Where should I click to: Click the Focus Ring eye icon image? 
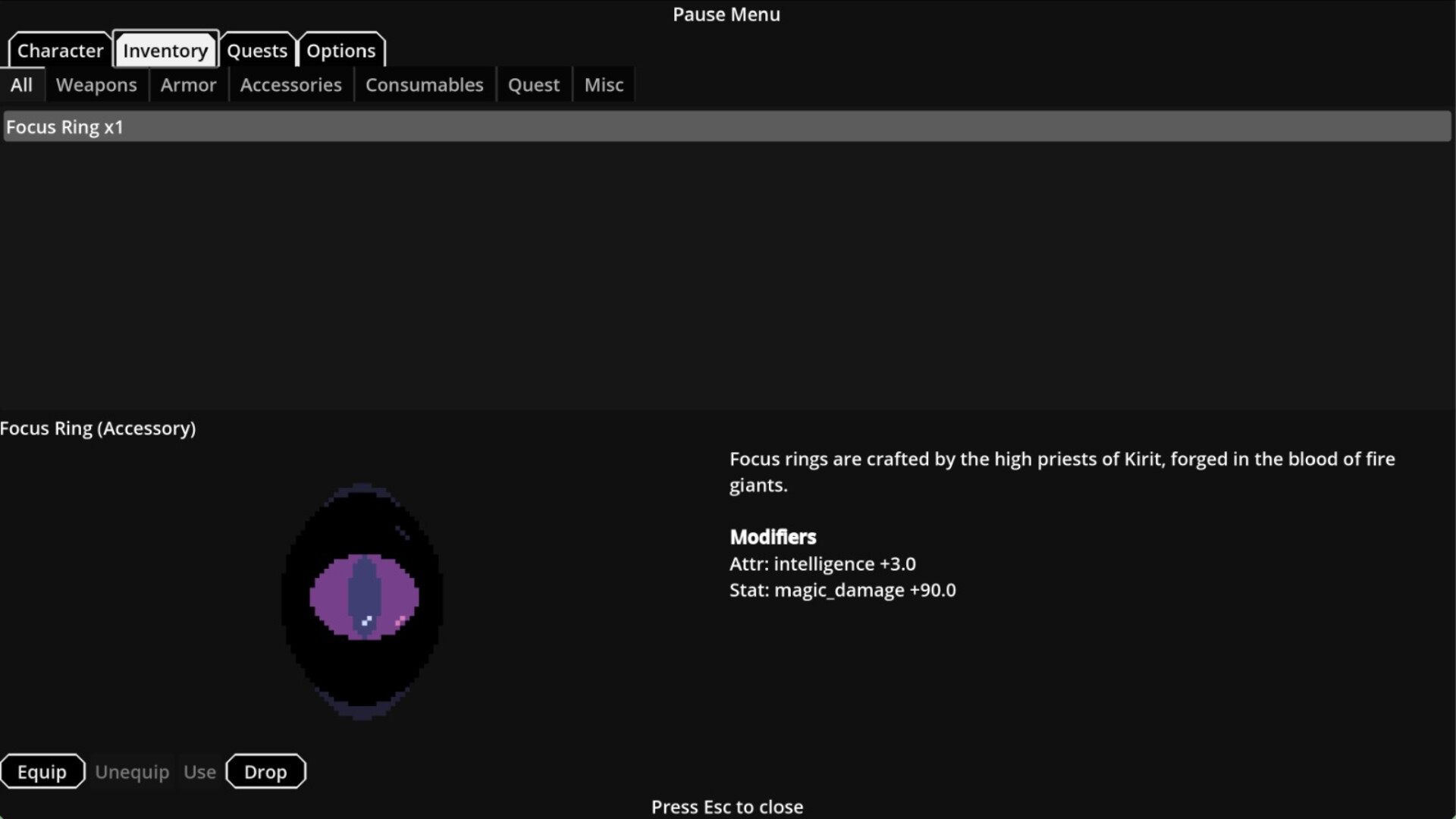(x=362, y=601)
